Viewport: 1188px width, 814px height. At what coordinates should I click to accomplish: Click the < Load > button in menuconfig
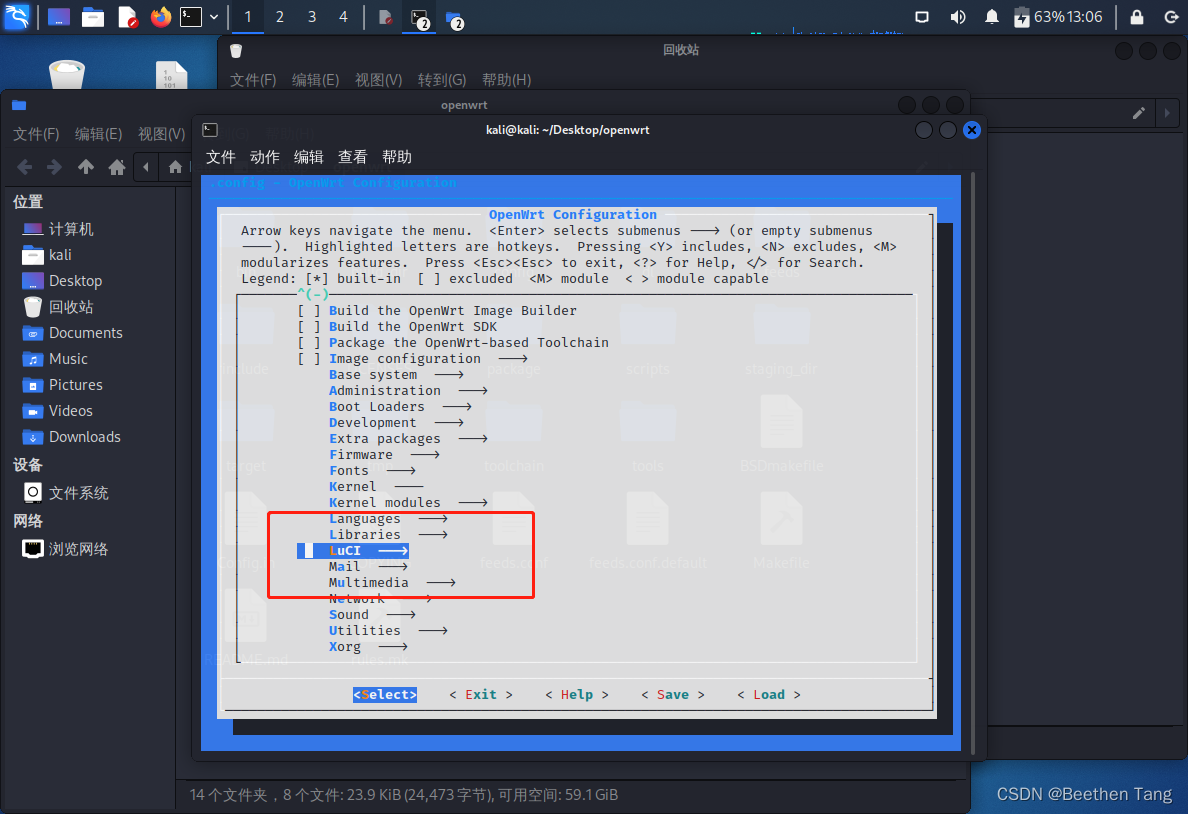[769, 694]
